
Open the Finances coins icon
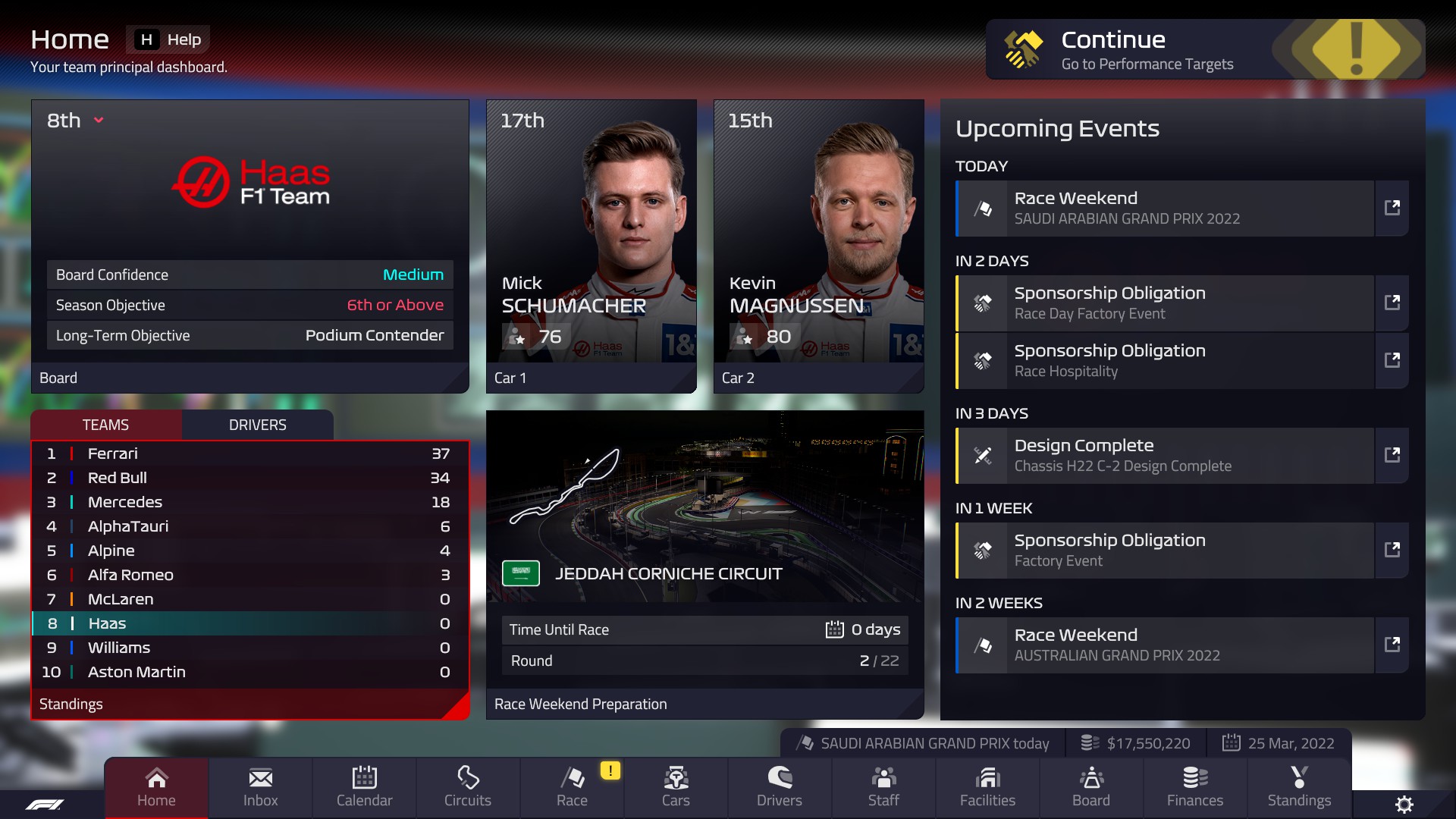coord(1195,778)
